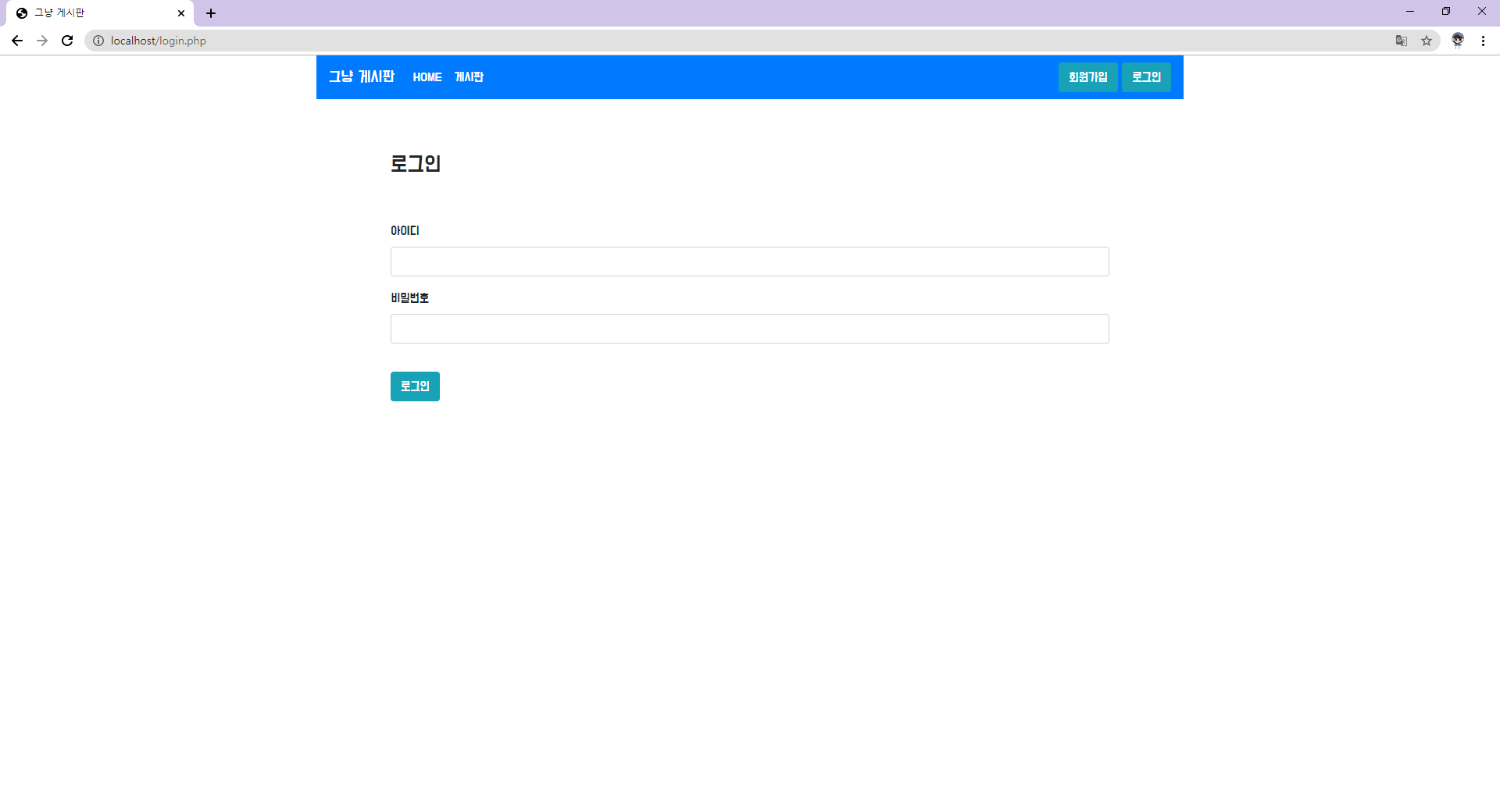The width and height of the screenshot is (1500, 812).
Task: Bookmark this page with the star
Action: pyautogui.click(x=1427, y=41)
